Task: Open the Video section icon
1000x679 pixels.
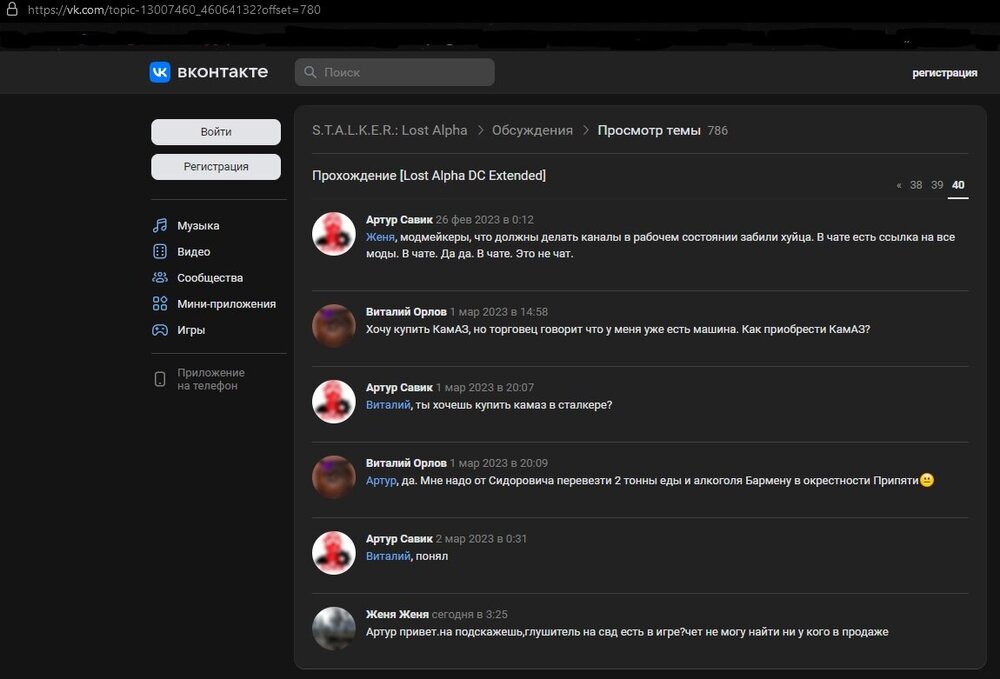Action: pyautogui.click(x=160, y=252)
